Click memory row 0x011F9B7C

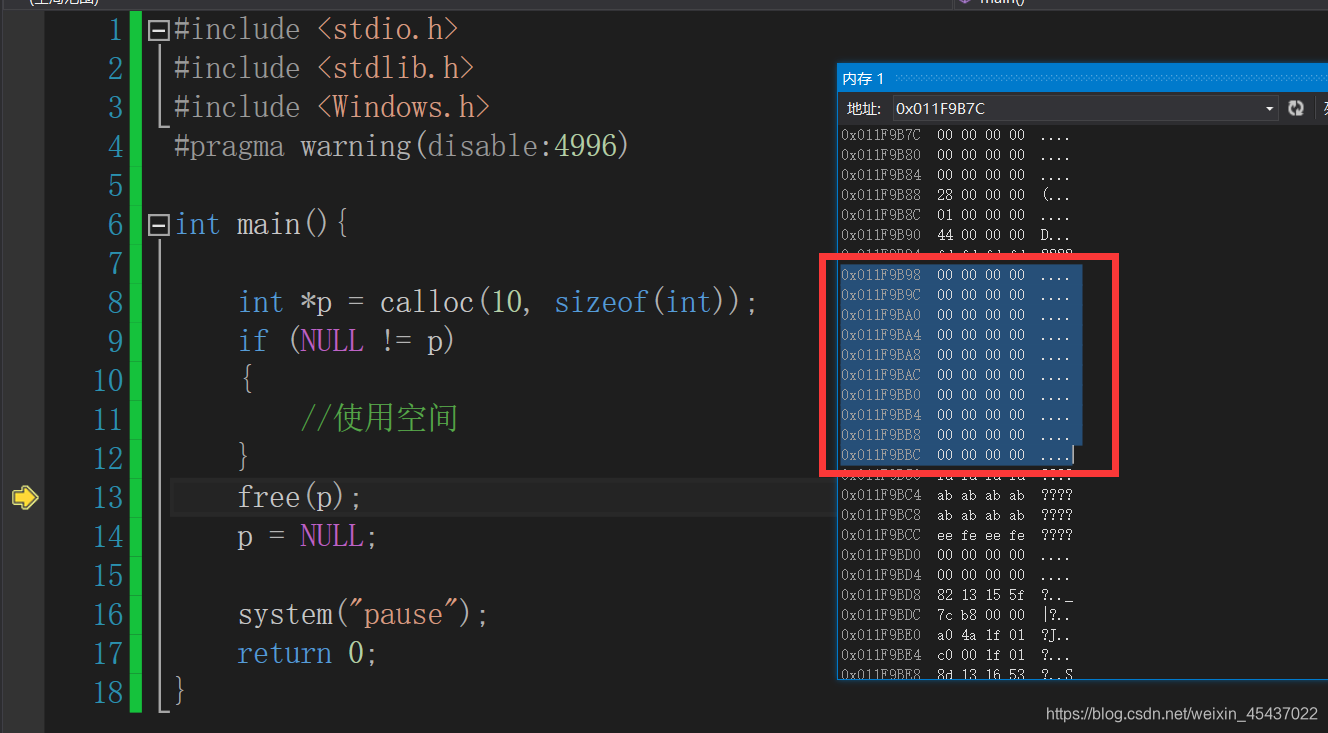(x=955, y=135)
